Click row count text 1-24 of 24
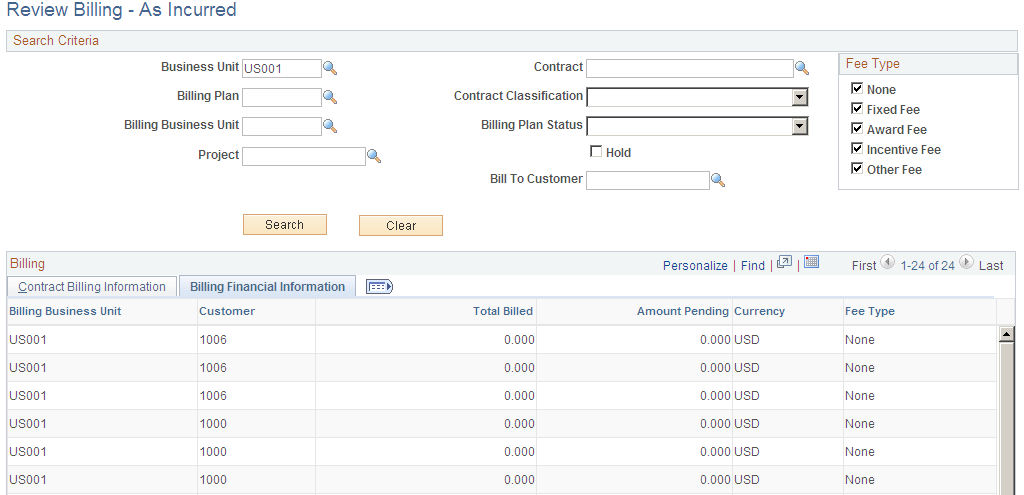Viewport: 1024px width, 495px height. [x=927, y=266]
